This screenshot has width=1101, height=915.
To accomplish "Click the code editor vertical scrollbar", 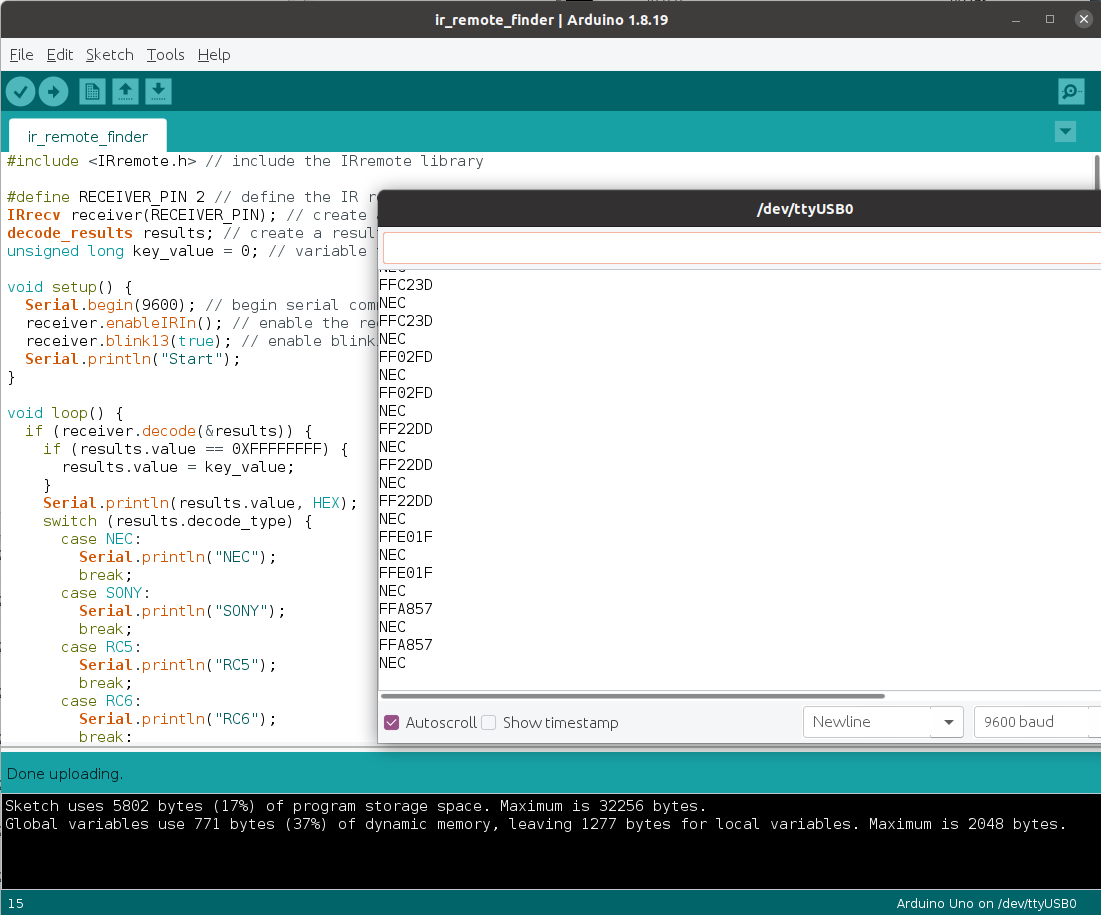I will [1097, 172].
